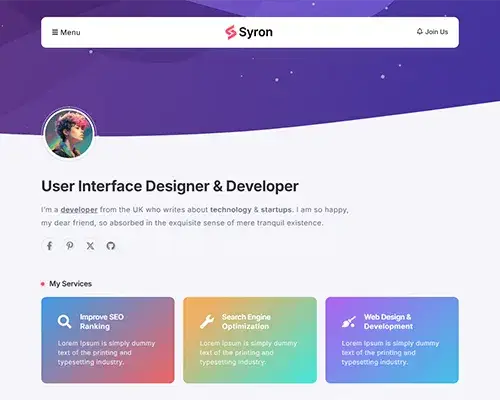500x400 pixels.
Task: Open the Menu text in navbar
Action: pyautogui.click(x=70, y=32)
